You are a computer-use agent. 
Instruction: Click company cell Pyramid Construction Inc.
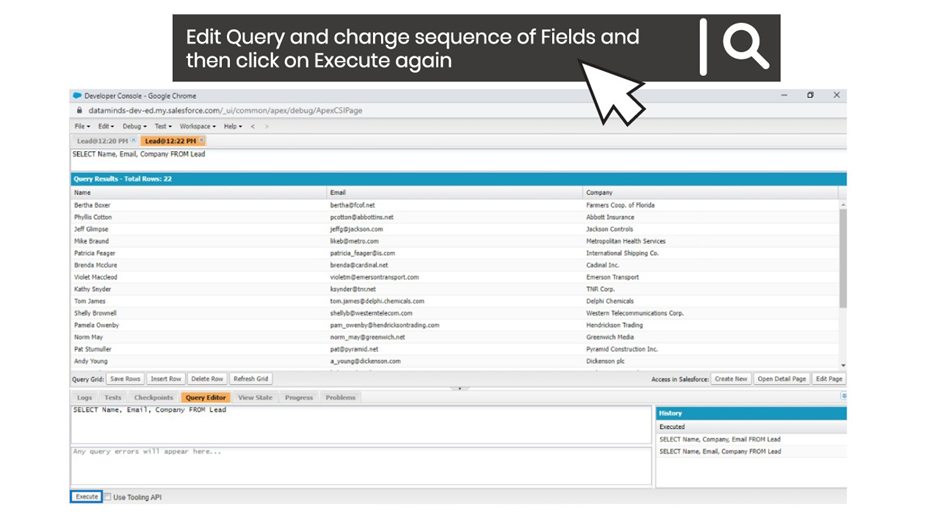[x=710, y=349]
